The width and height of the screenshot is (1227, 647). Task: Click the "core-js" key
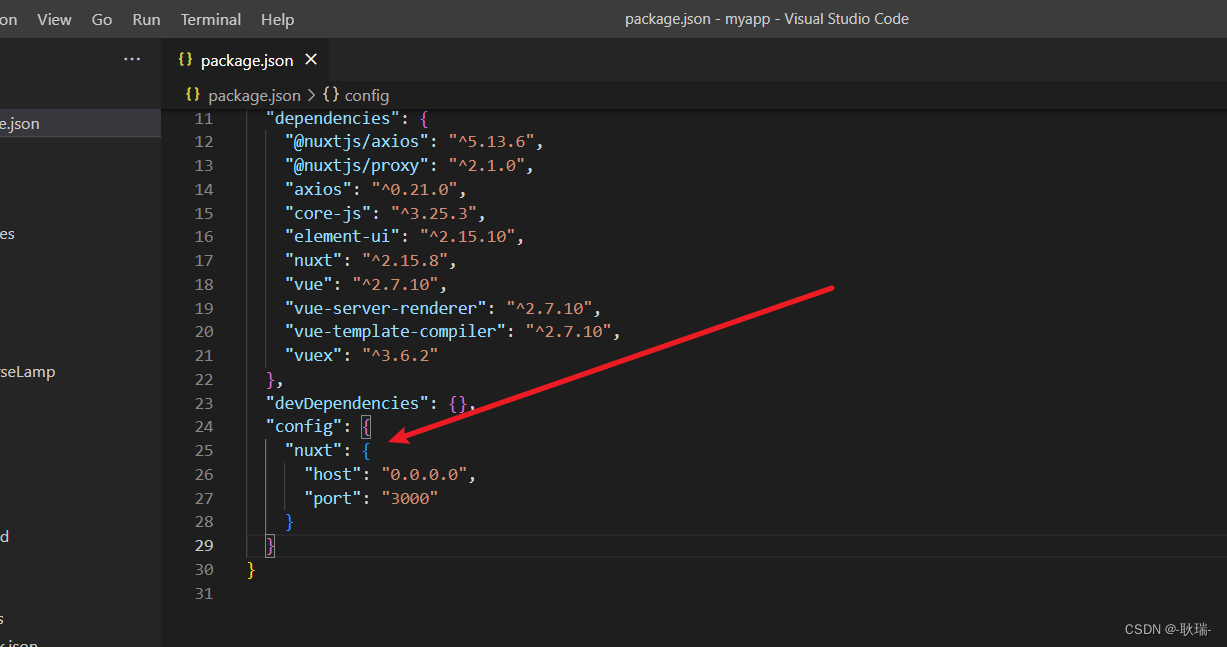(328, 213)
